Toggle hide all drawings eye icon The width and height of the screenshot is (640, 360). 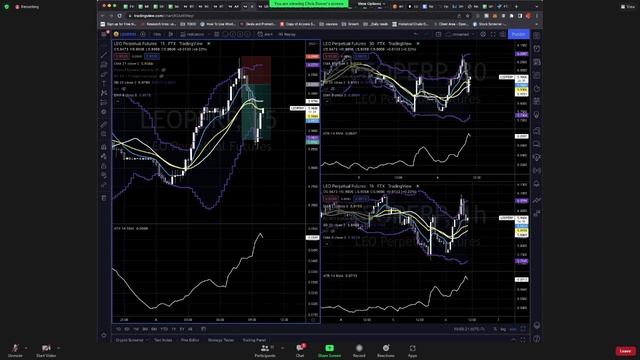click(104, 176)
